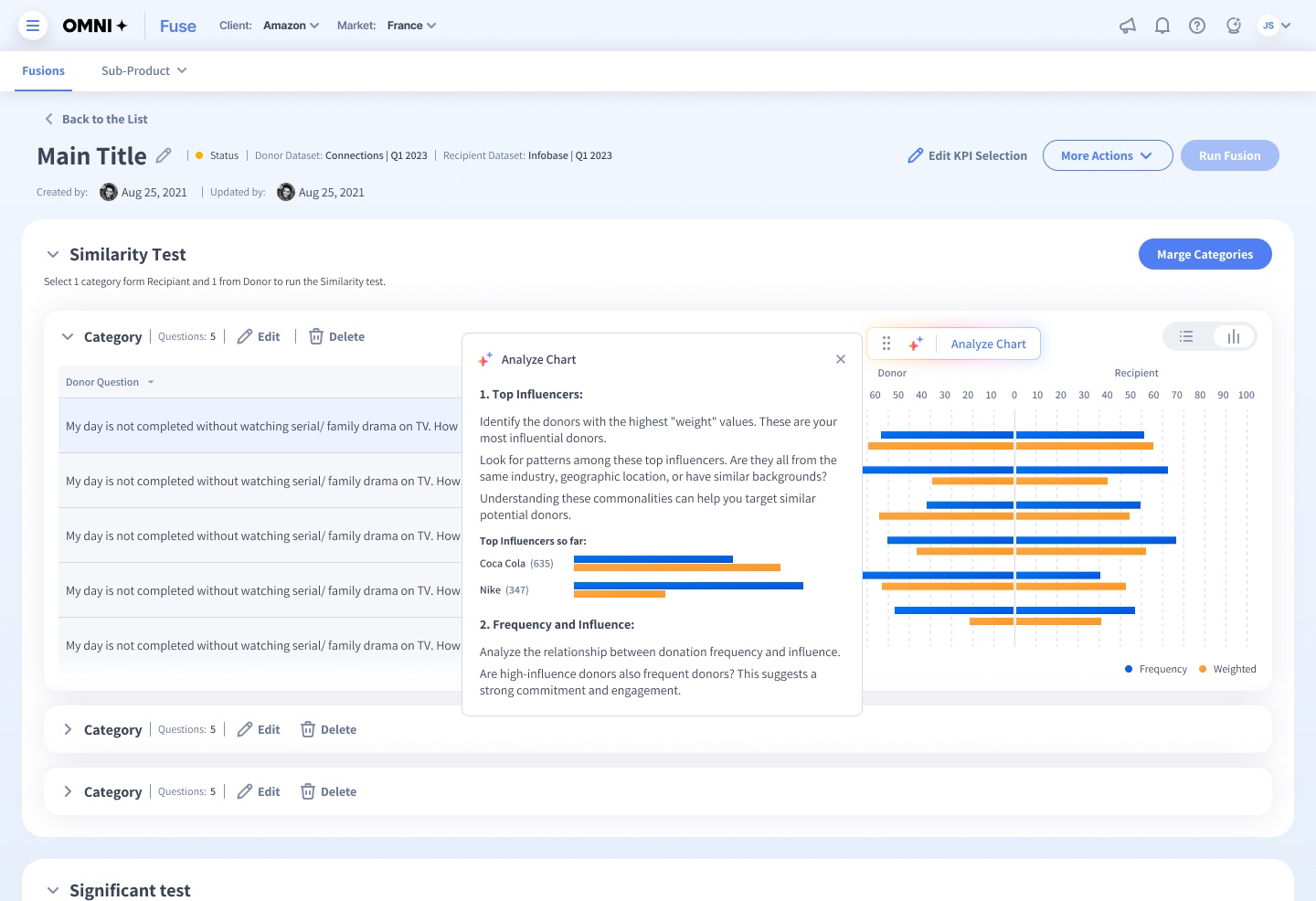Screen dimensions: 1316x901
Task: Switch to list view toggle
Action: [x=1186, y=336]
